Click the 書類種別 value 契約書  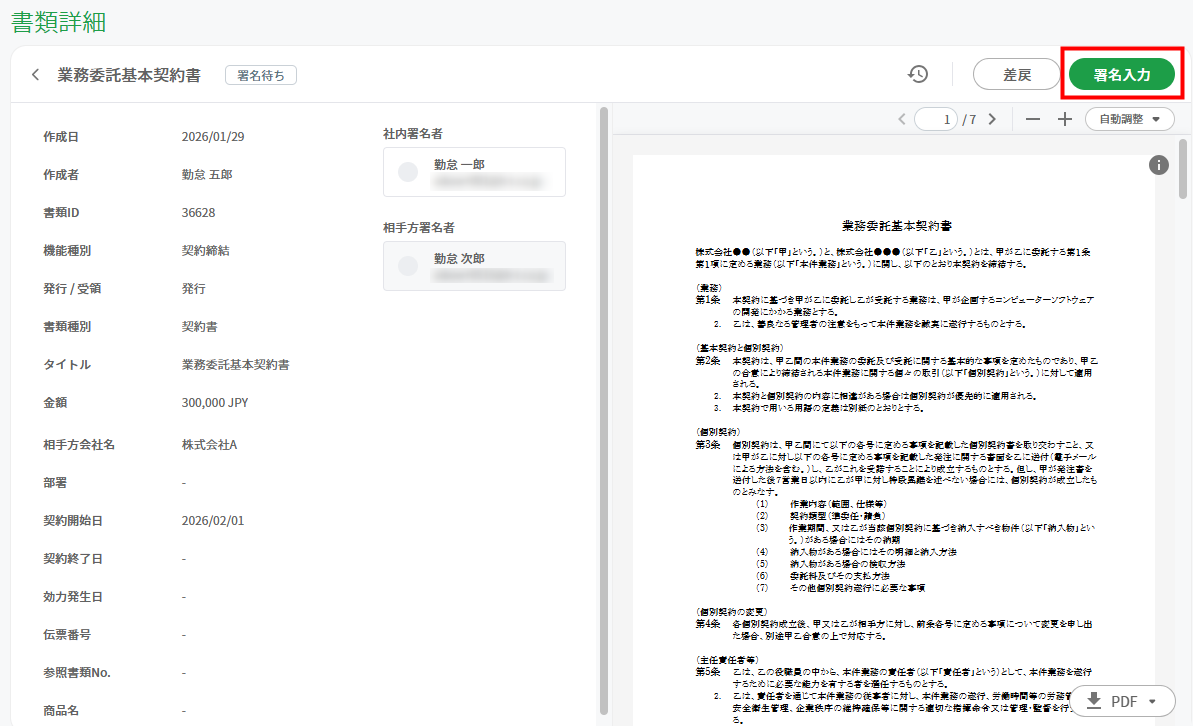199,327
